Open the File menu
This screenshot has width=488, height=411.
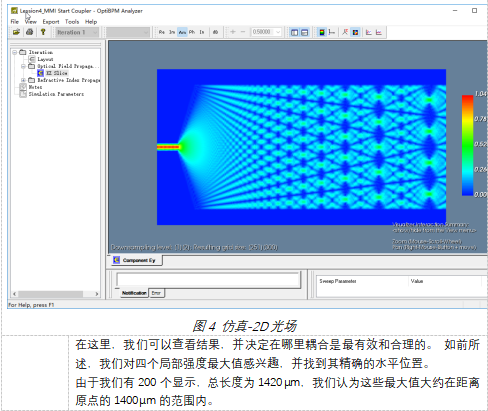[15, 22]
